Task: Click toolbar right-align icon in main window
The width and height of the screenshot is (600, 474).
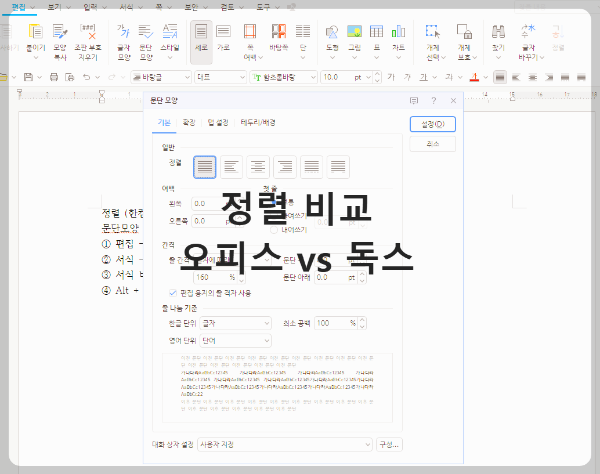Action: coord(549,77)
